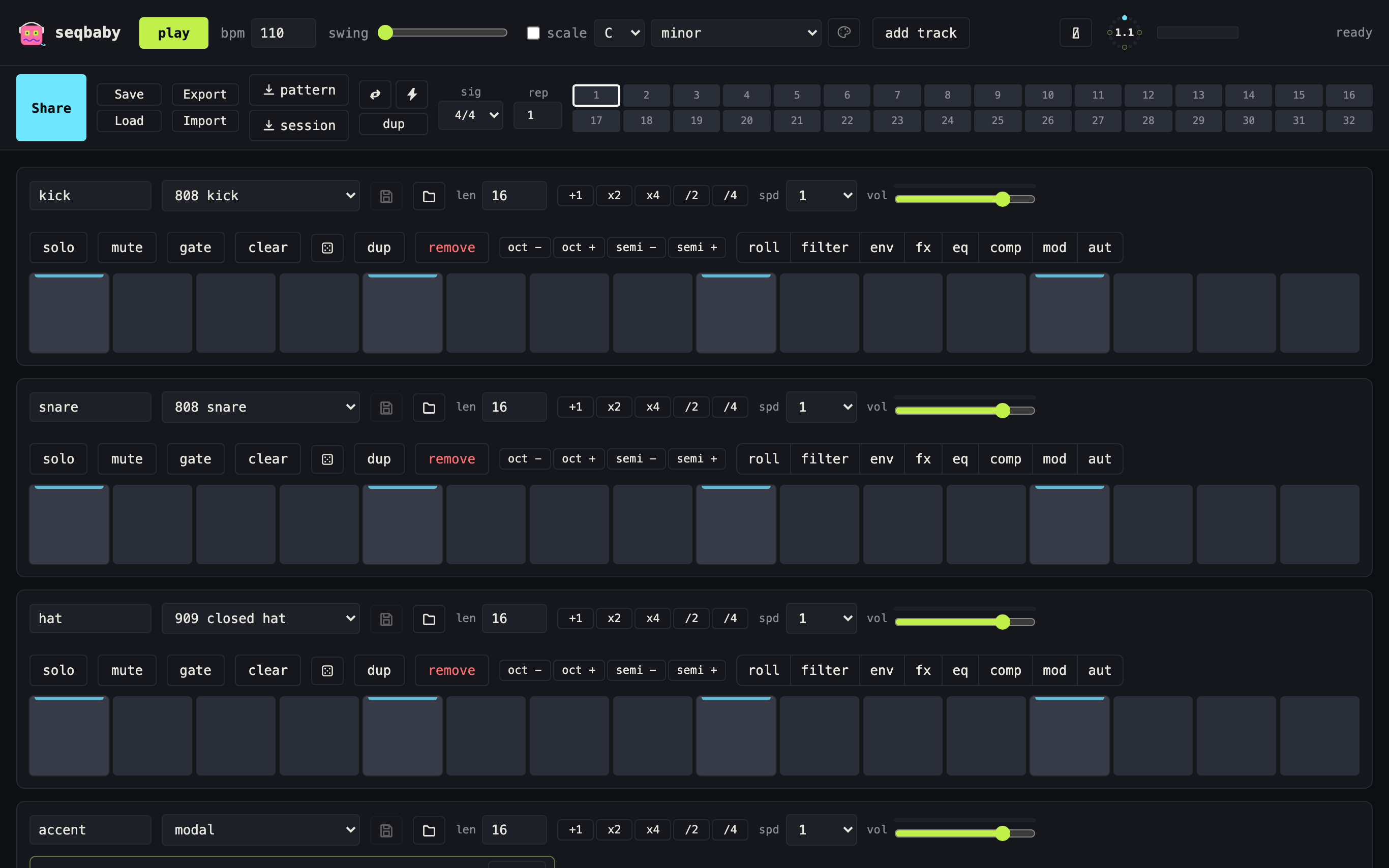Solo the hat track
This screenshot has height=868, width=1389.
pos(58,670)
